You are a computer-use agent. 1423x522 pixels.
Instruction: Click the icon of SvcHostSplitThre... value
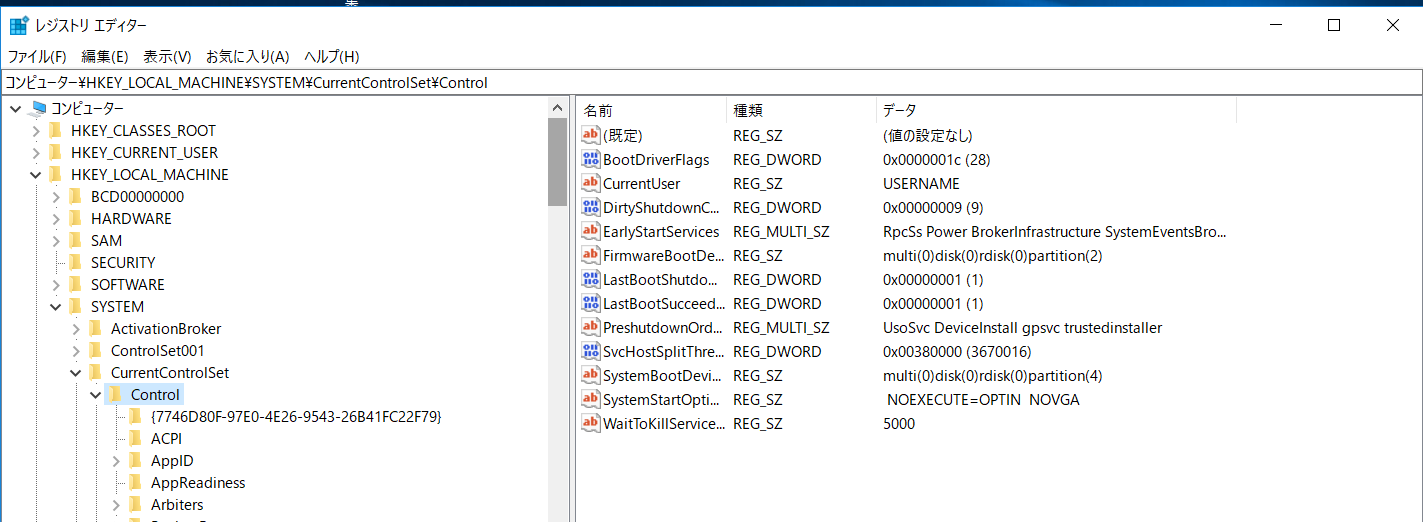[591, 351]
